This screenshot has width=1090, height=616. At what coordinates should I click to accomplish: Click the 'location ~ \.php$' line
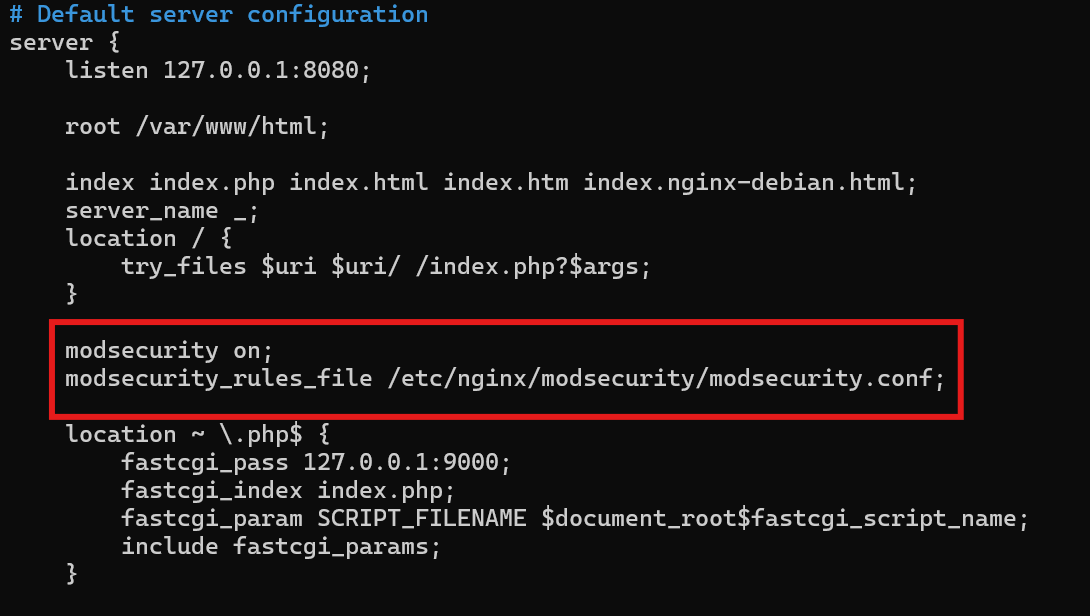click(197, 435)
